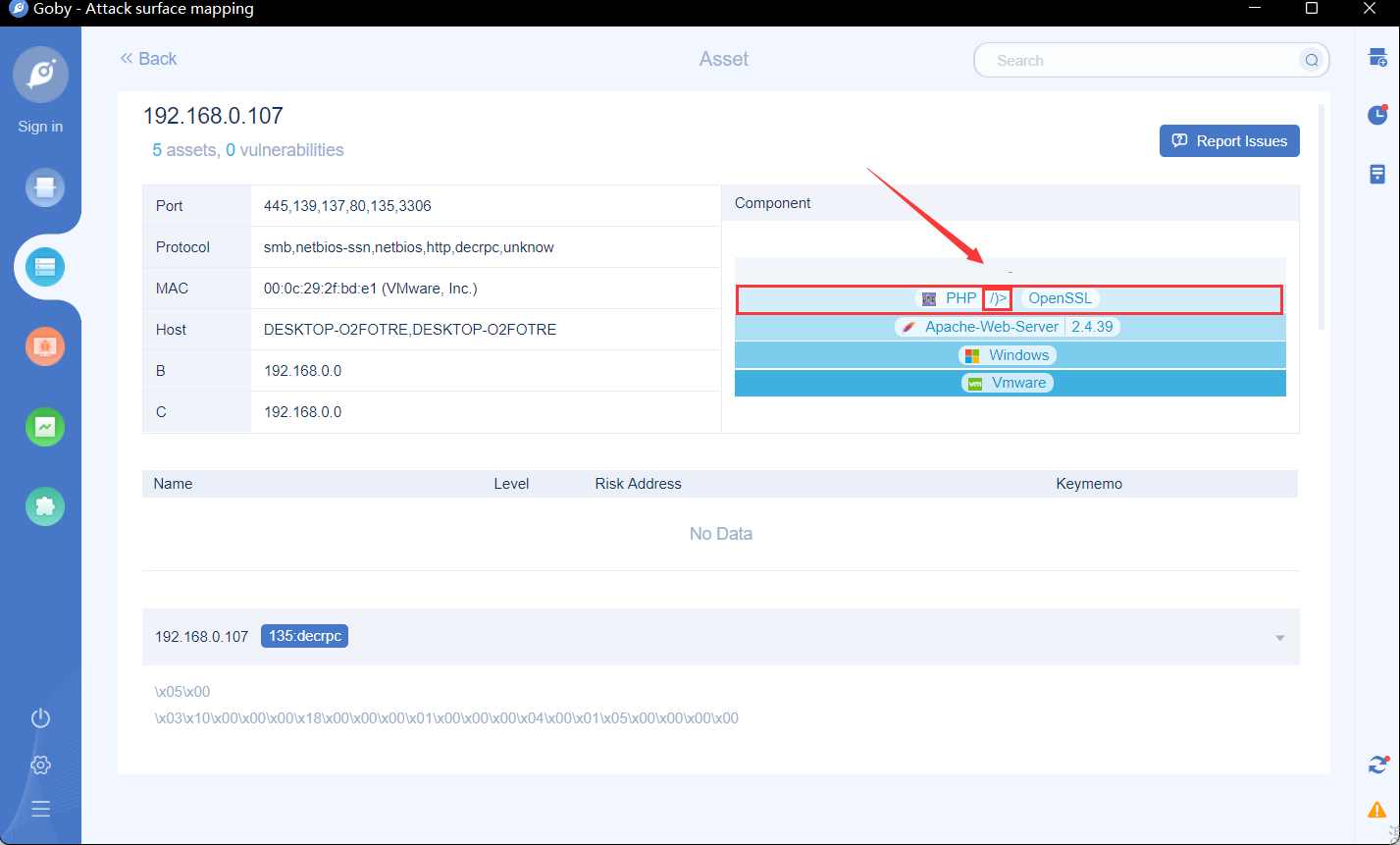Click the 5 assets link

tap(184, 150)
